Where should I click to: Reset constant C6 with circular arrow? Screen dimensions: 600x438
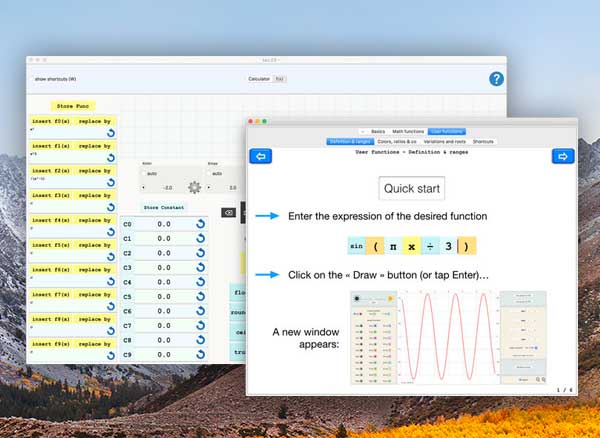pos(201,311)
